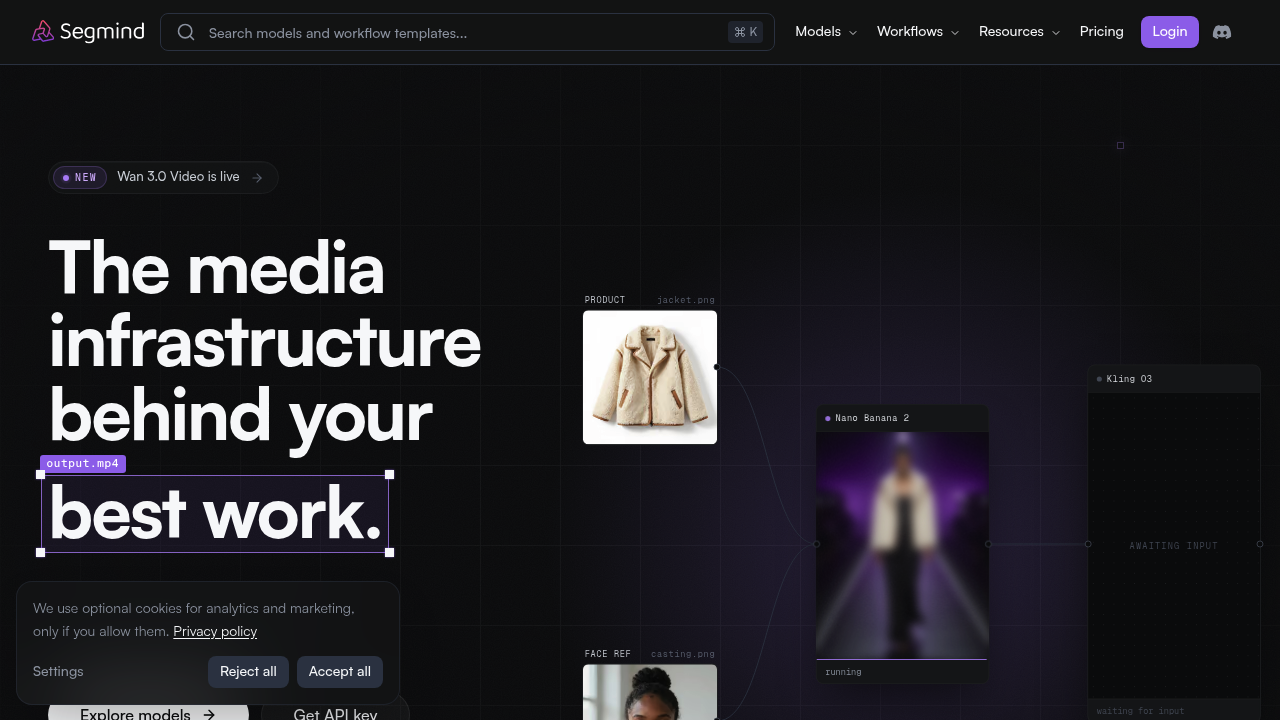Click the Segmind logo icon
The height and width of the screenshot is (720, 1280).
pos(42,32)
